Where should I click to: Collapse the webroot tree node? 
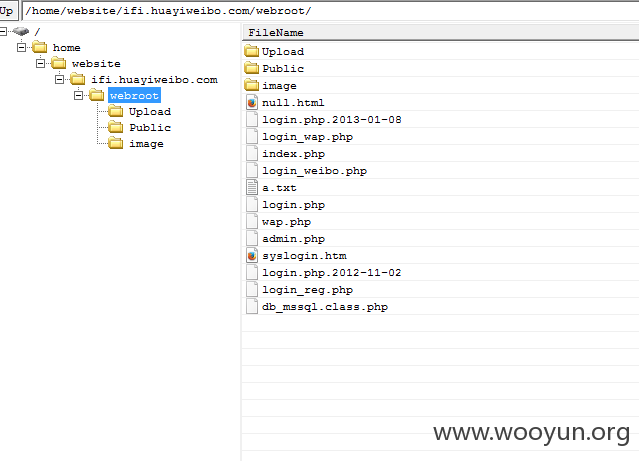point(79,95)
